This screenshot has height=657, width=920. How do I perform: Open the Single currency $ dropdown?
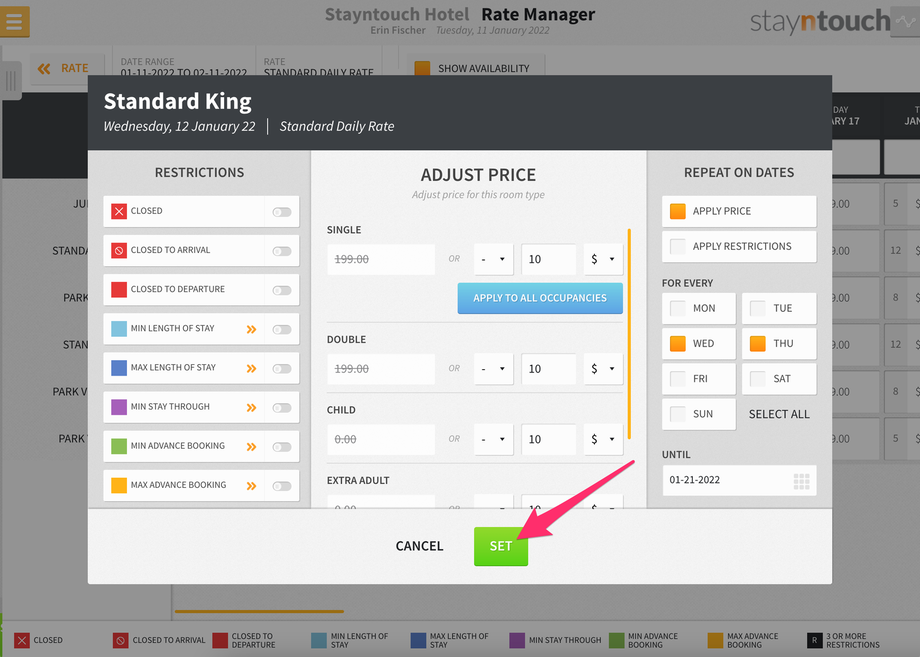click(603, 259)
